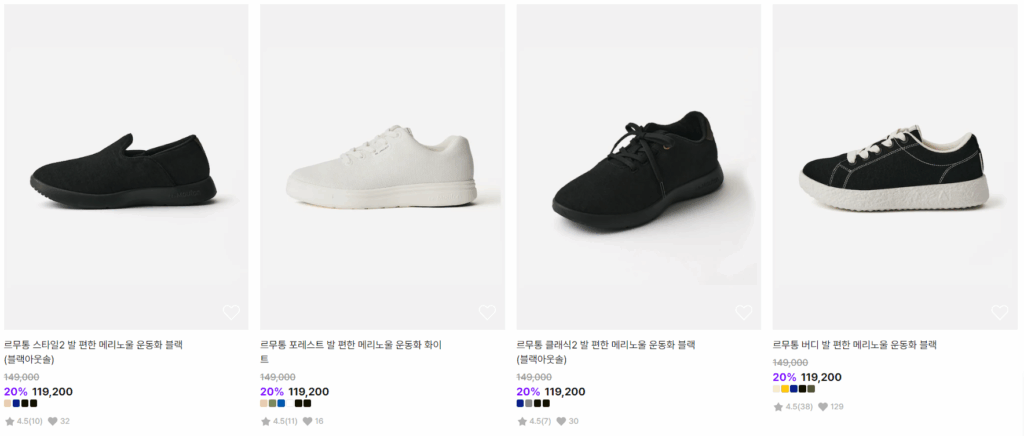This screenshot has height=436, width=1024.
Task: Favorite the 버디 sneaker via heart icon
Action: [999, 312]
